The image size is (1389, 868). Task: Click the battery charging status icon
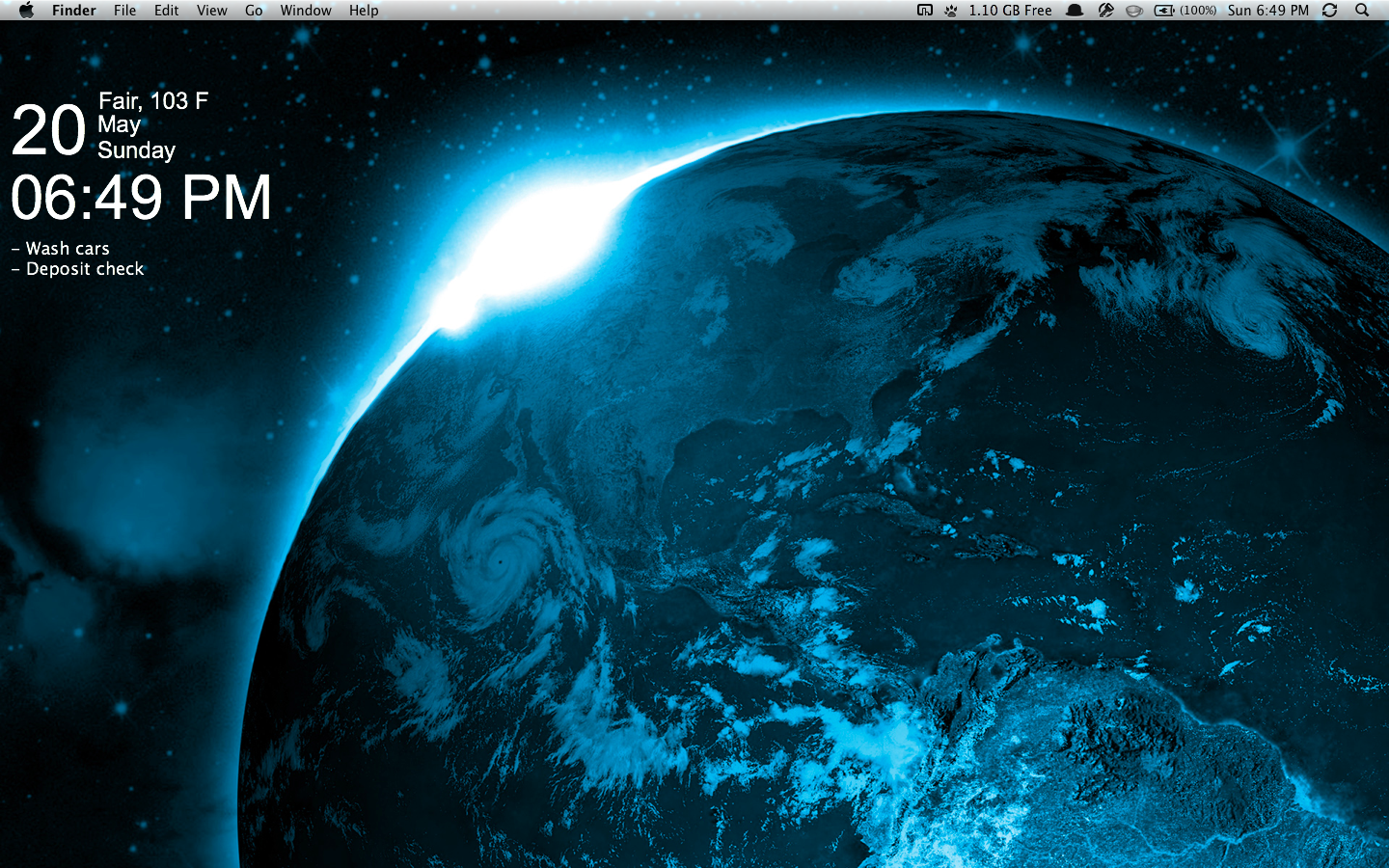[x=1164, y=11]
